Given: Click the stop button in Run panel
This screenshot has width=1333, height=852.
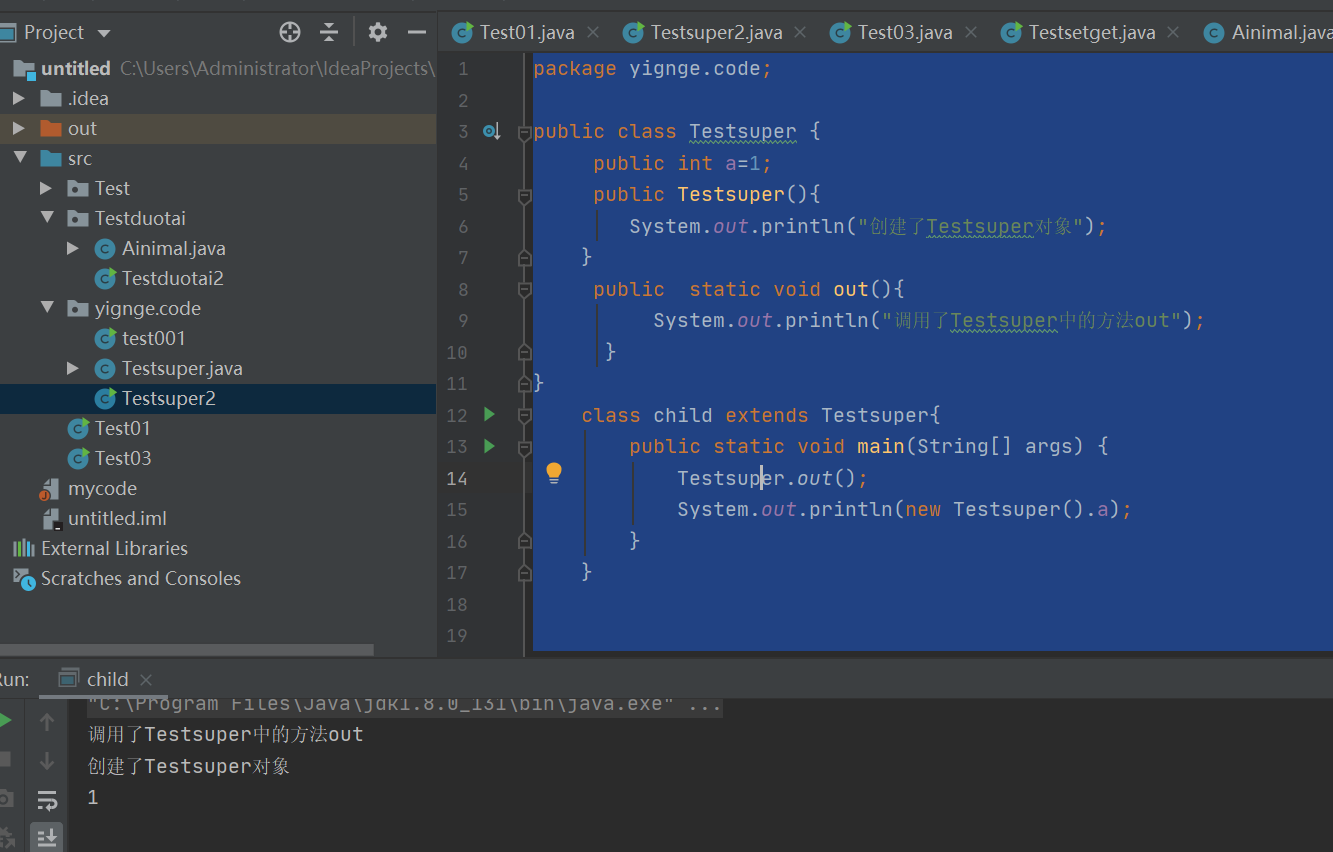Looking at the screenshot, I should (x=5, y=759).
